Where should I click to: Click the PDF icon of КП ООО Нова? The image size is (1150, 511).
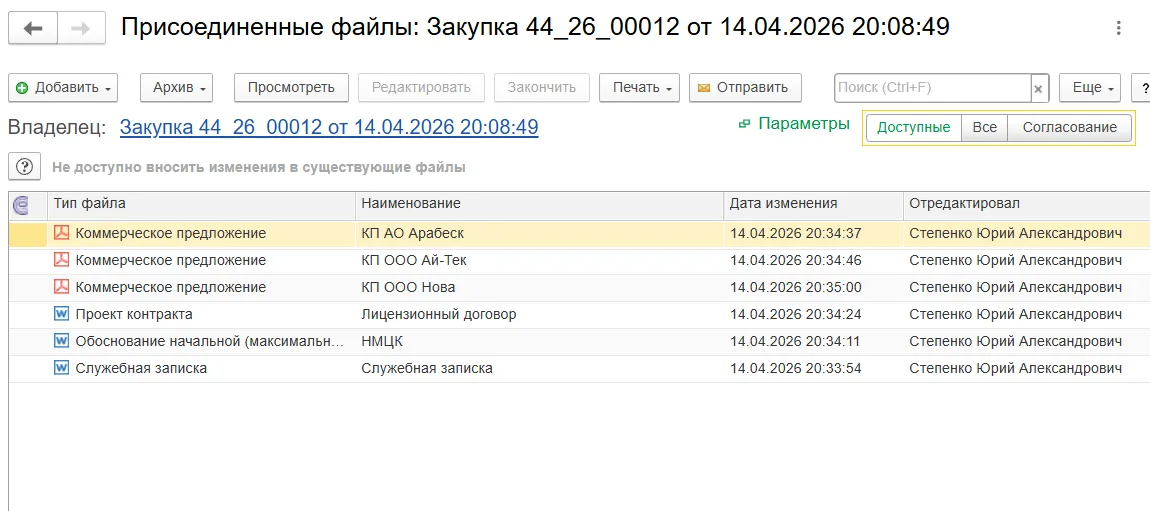(62, 287)
